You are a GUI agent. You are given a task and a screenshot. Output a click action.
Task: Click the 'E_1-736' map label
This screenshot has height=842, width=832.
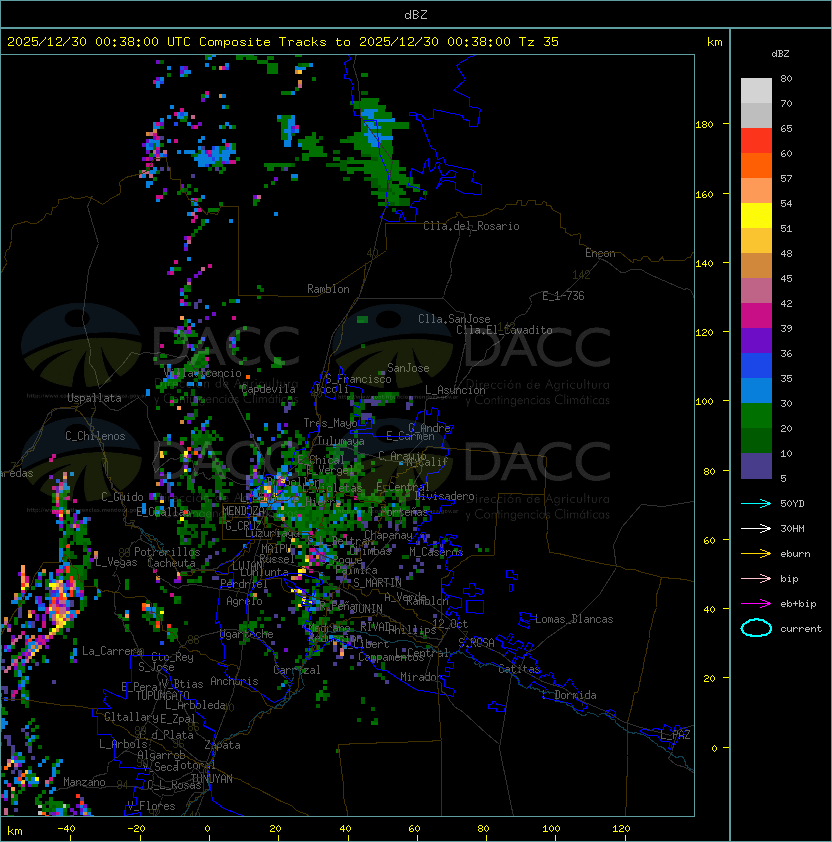tap(563, 295)
